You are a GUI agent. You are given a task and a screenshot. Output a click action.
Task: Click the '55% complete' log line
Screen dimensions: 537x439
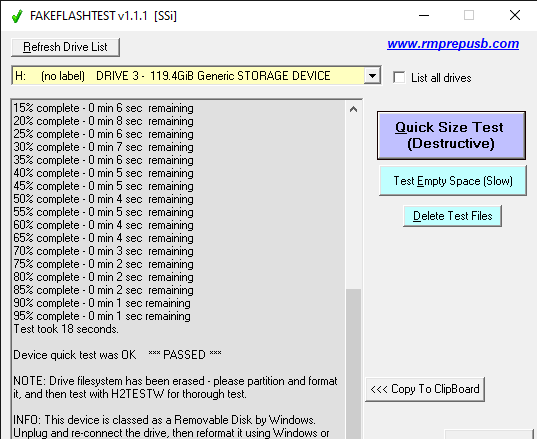(103, 212)
